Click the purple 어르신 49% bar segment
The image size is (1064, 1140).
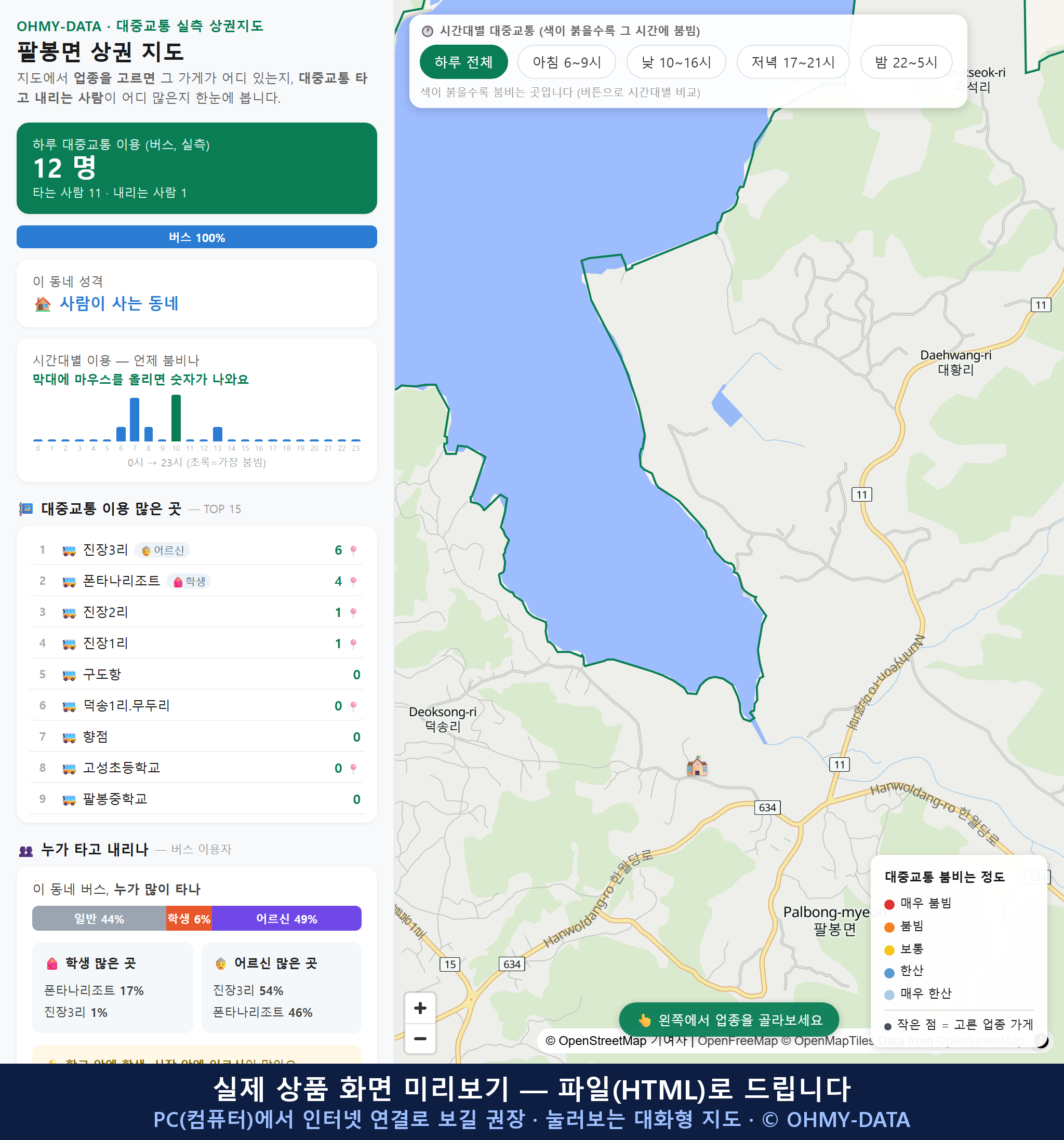286,918
